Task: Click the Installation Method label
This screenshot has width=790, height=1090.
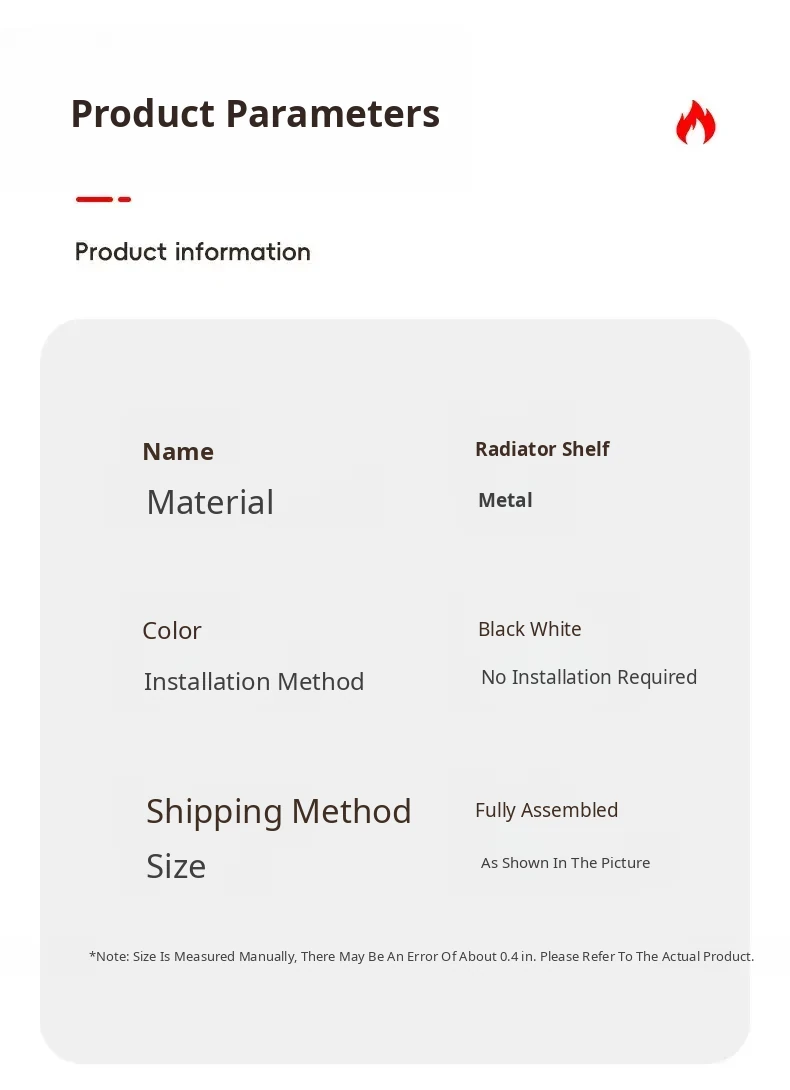Action: pyautogui.click(x=254, y=682)
